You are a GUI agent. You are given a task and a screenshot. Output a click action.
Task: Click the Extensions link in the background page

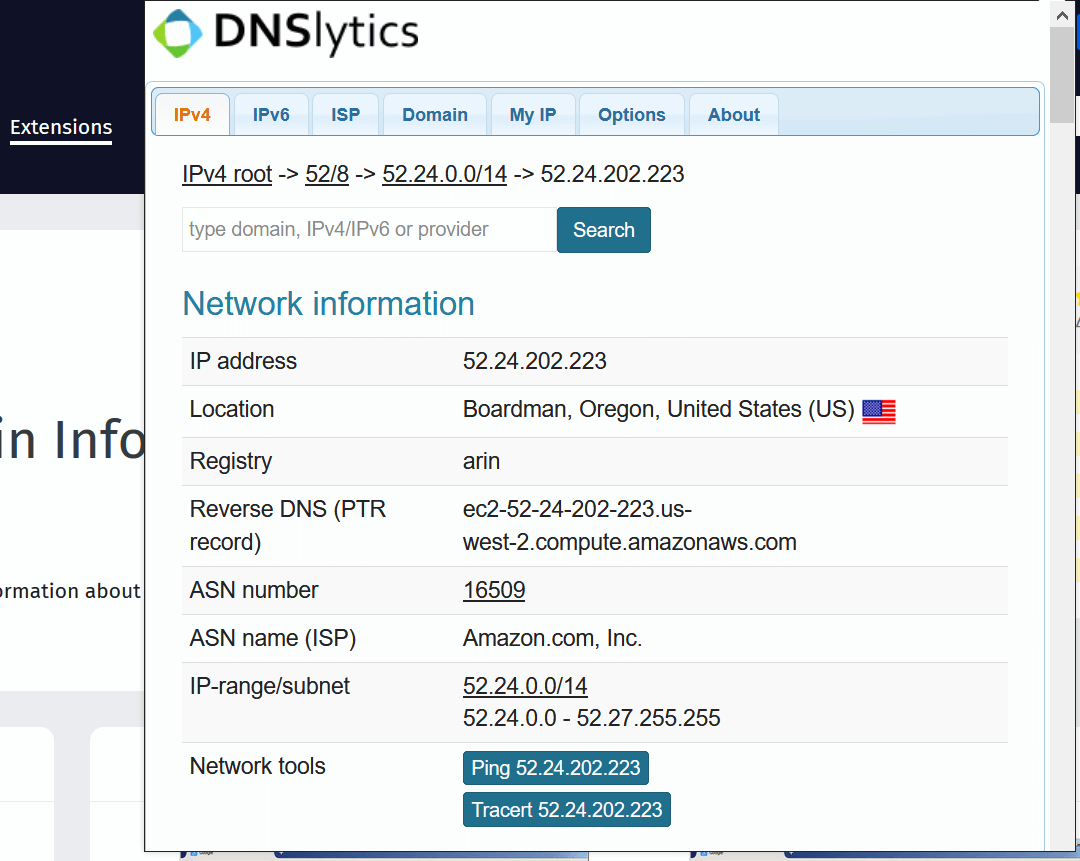point(60,127)
